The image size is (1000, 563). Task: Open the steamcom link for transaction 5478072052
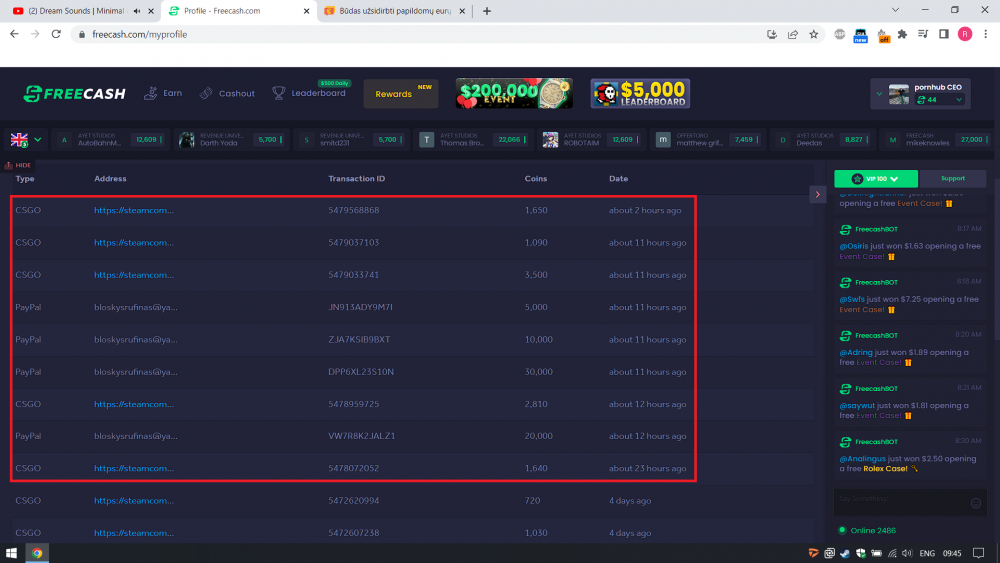[134, 468]
